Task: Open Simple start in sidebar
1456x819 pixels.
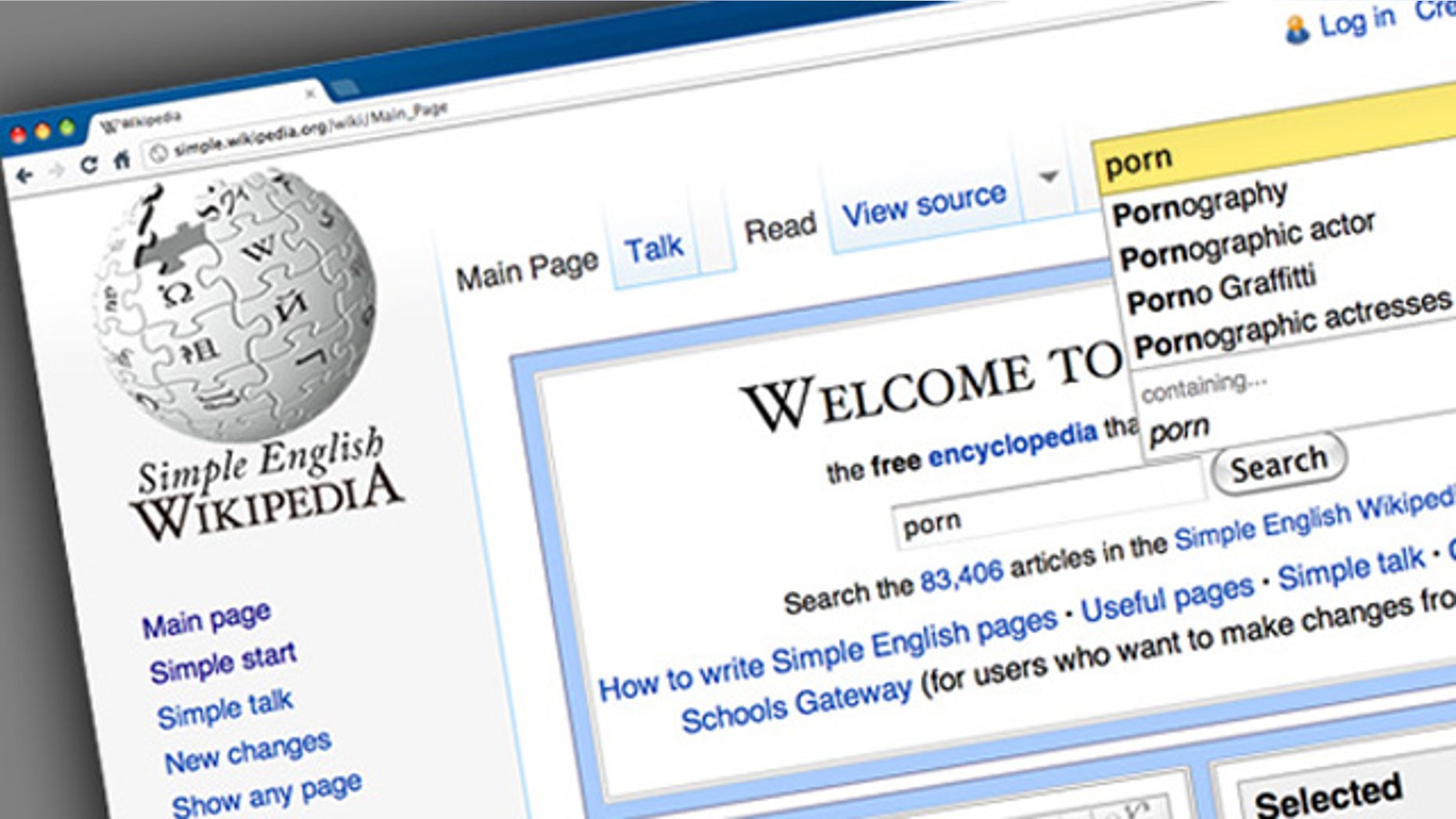Action: [x=223, y=662]
